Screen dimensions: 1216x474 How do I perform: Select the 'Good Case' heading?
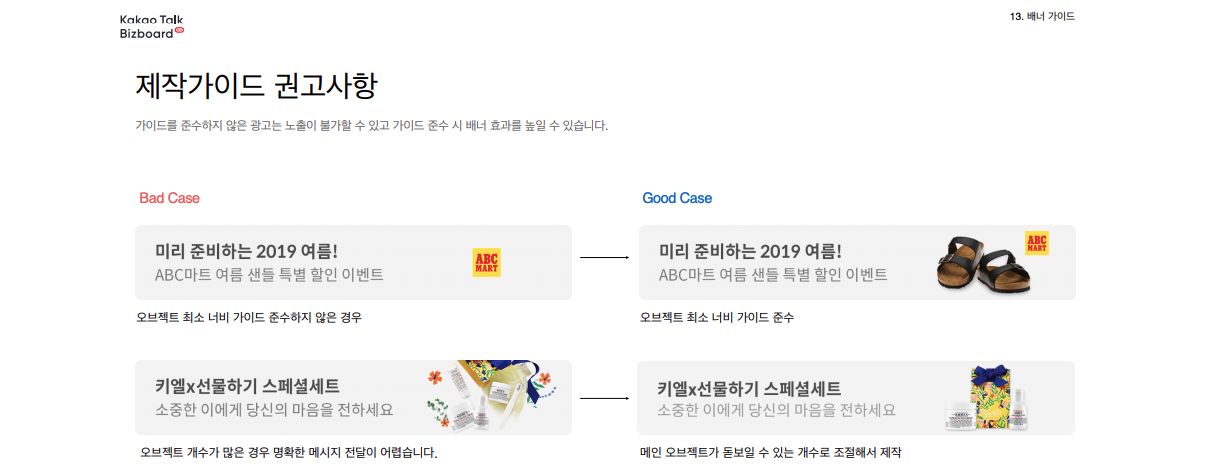point(677,198)
